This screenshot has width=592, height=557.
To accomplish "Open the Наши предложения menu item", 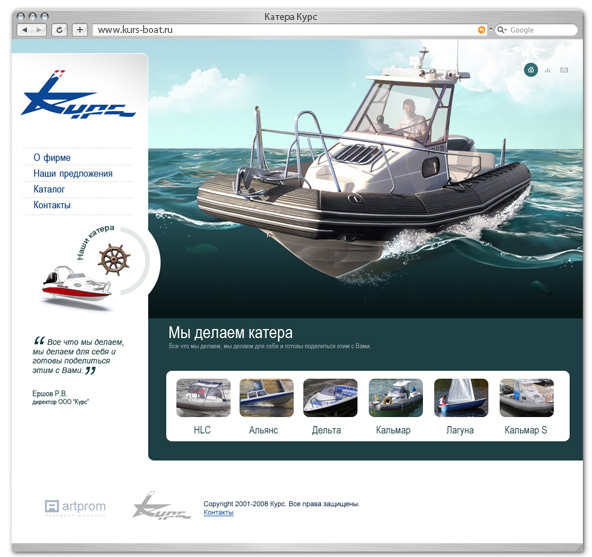I will [x=73, y=173].
